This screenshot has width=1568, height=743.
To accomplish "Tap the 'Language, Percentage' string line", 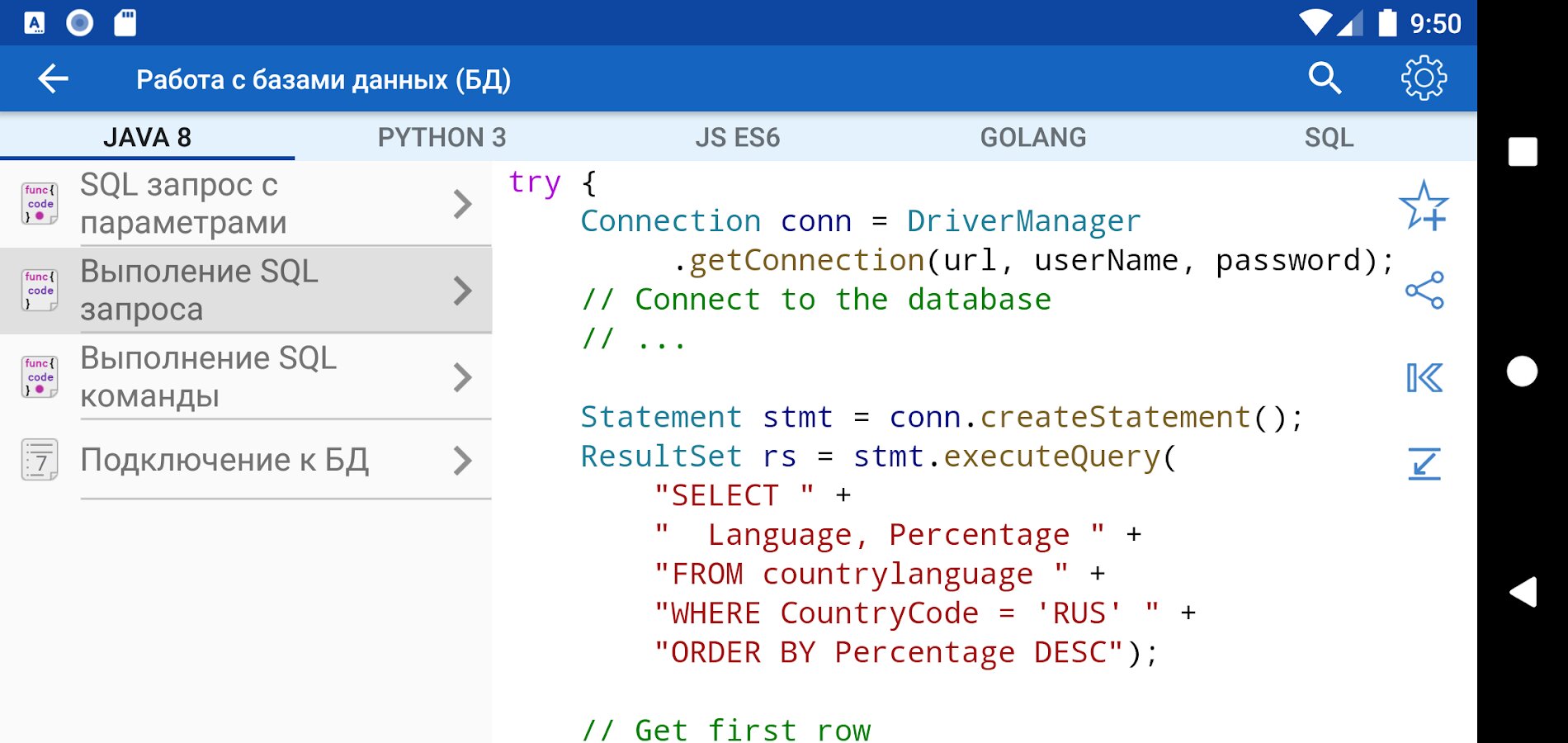I will tap(898, 535).
